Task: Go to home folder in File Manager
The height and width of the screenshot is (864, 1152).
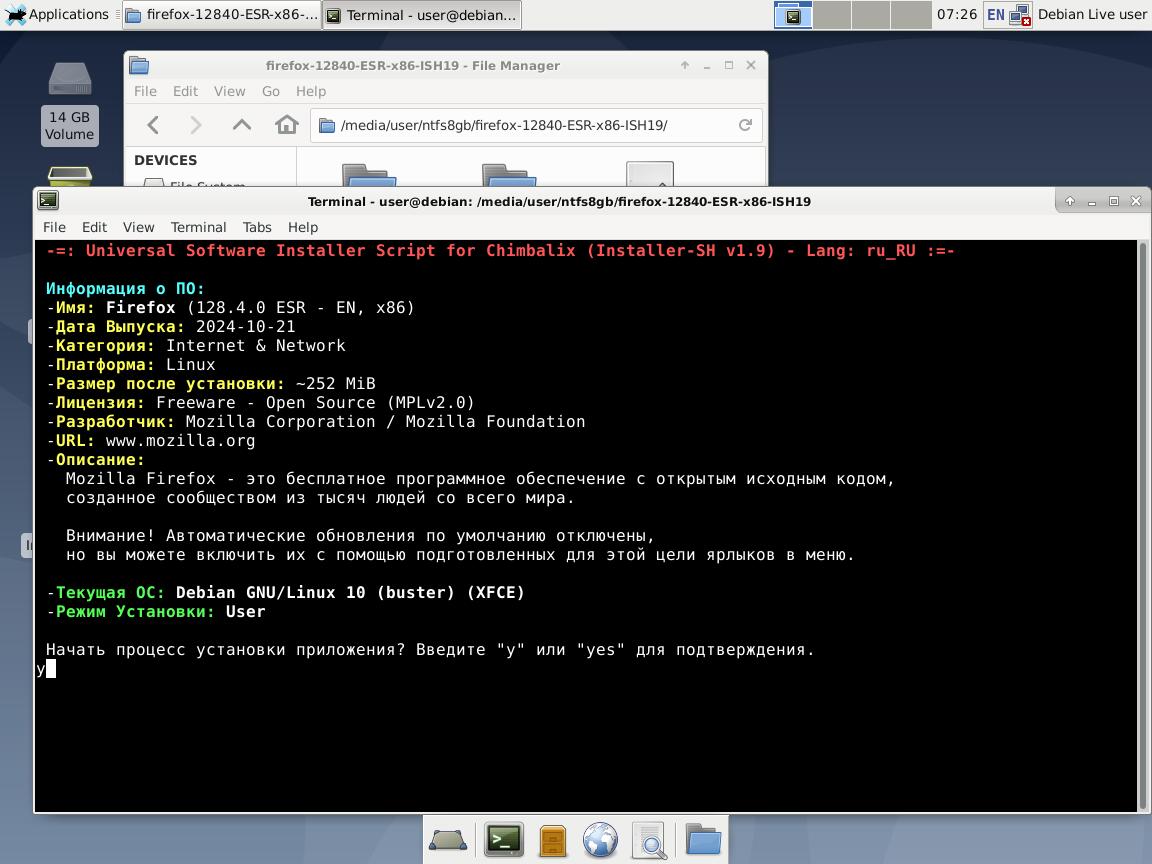Action: (x=287, y=125)
